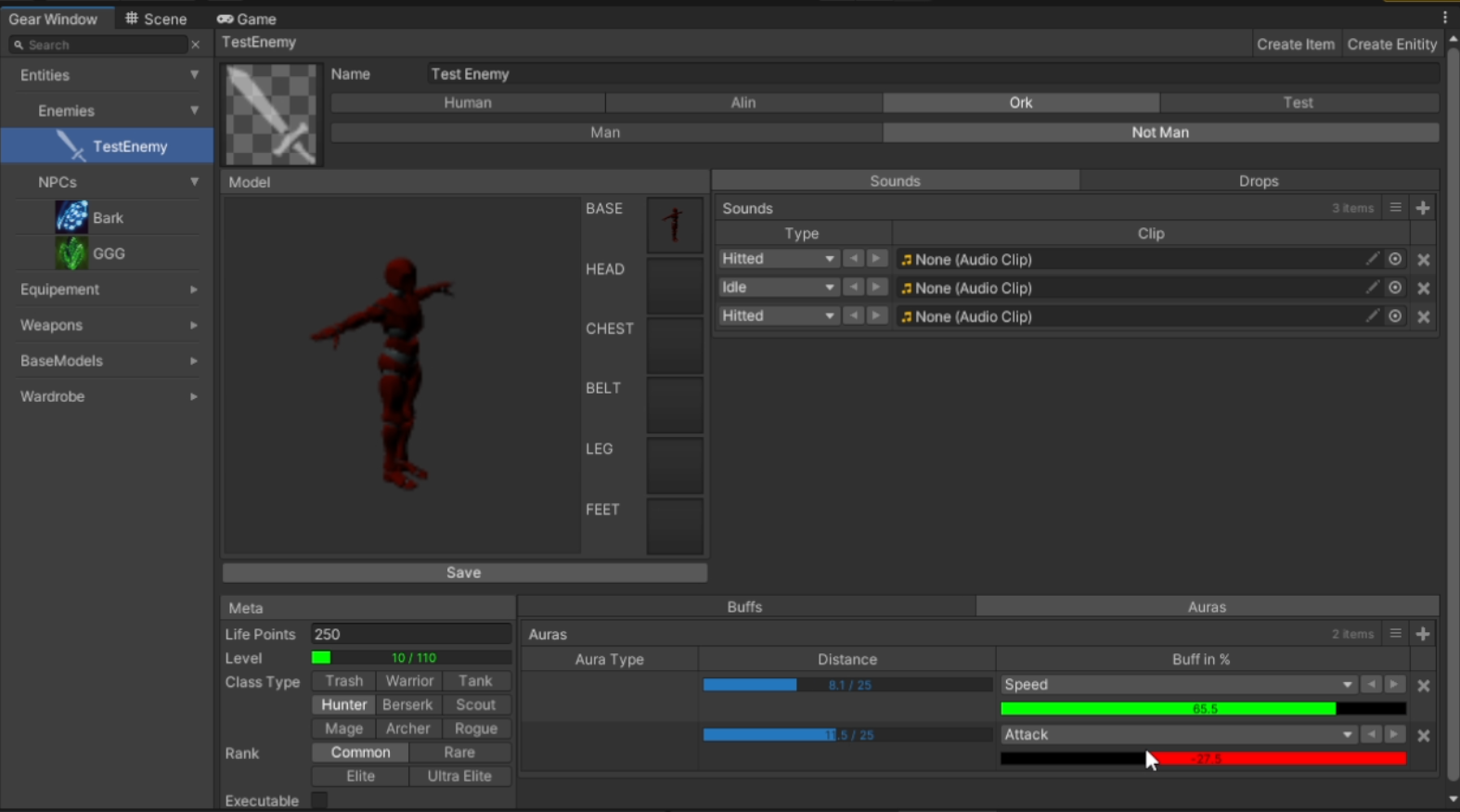
Task: Click the Create Item button
Action: 1295,44
